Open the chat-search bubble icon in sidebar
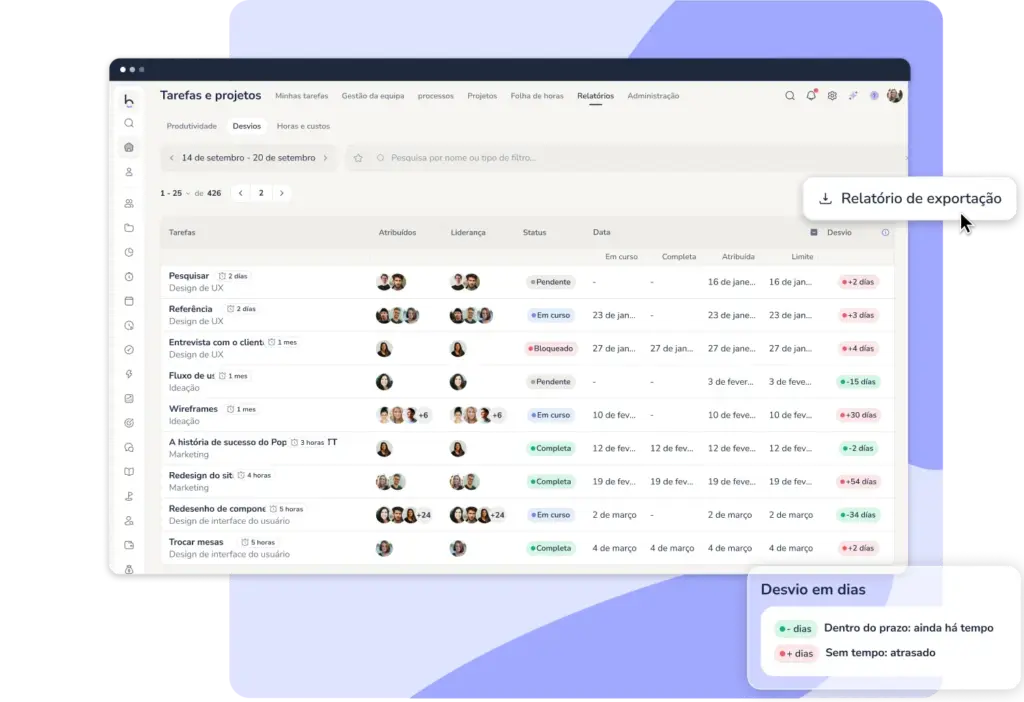 click(x=129, y=447)
